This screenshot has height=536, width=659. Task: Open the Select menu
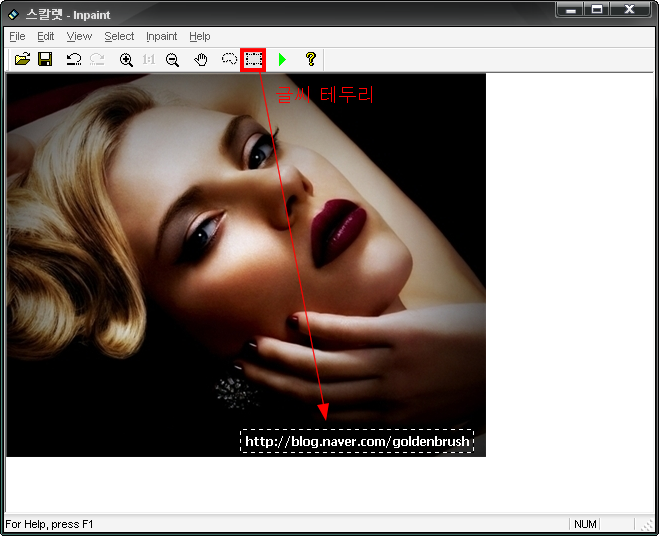tap(119, 36)
